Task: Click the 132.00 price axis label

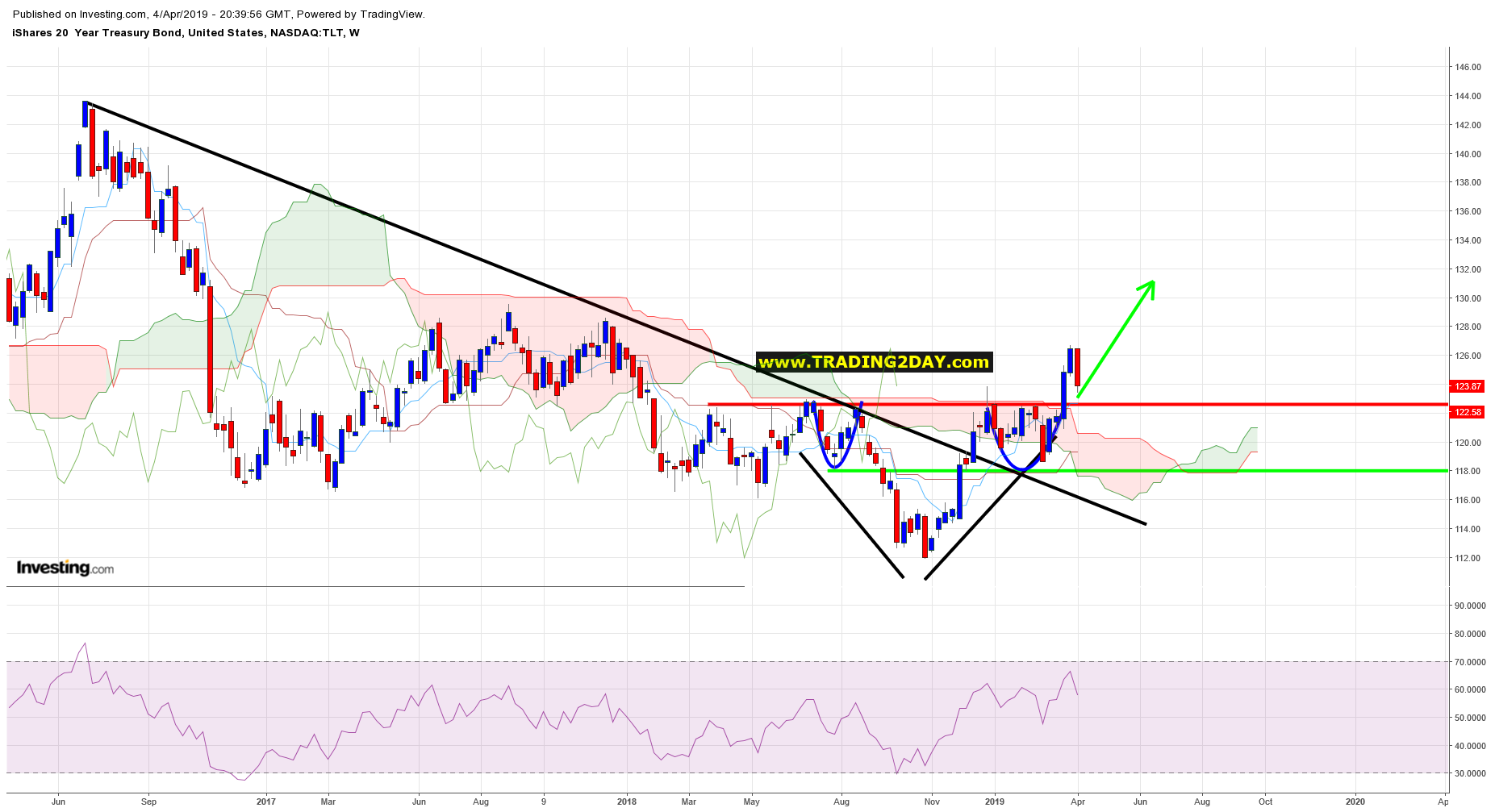Action: point(1468,269)
